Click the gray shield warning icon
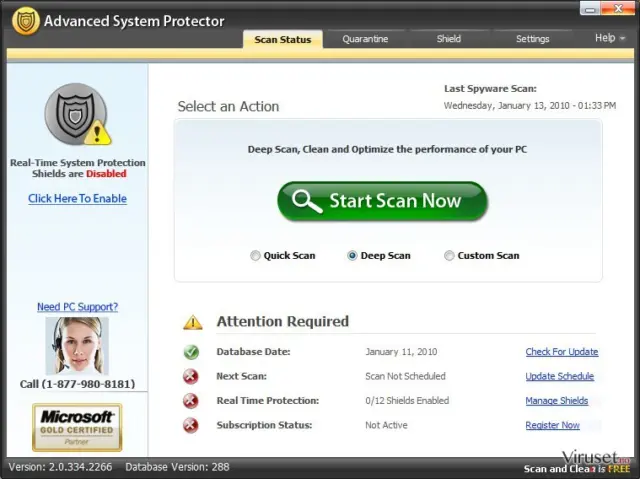The height and width of the screenshot is (479, 640). [78, 114]
